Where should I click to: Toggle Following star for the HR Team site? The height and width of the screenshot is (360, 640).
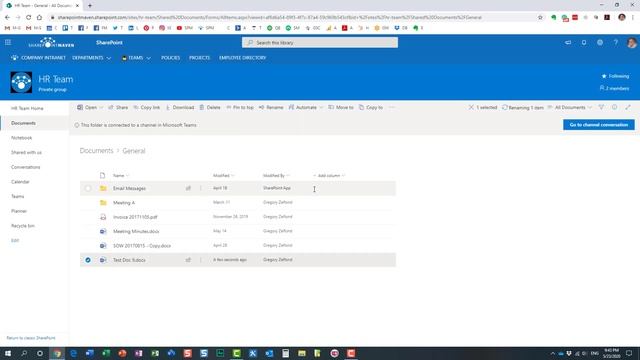point(604,76)
